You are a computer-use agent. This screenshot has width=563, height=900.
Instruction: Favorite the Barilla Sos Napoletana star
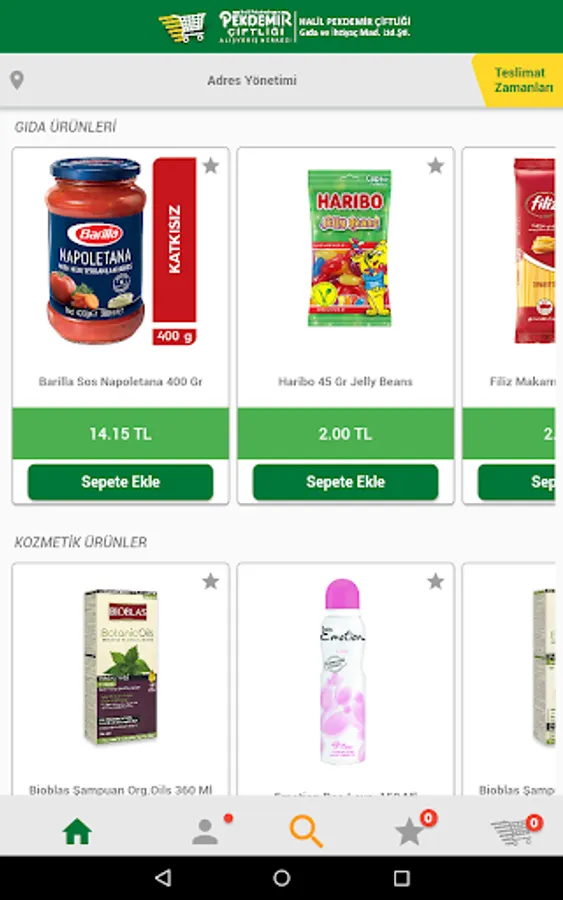click(211, 166)
